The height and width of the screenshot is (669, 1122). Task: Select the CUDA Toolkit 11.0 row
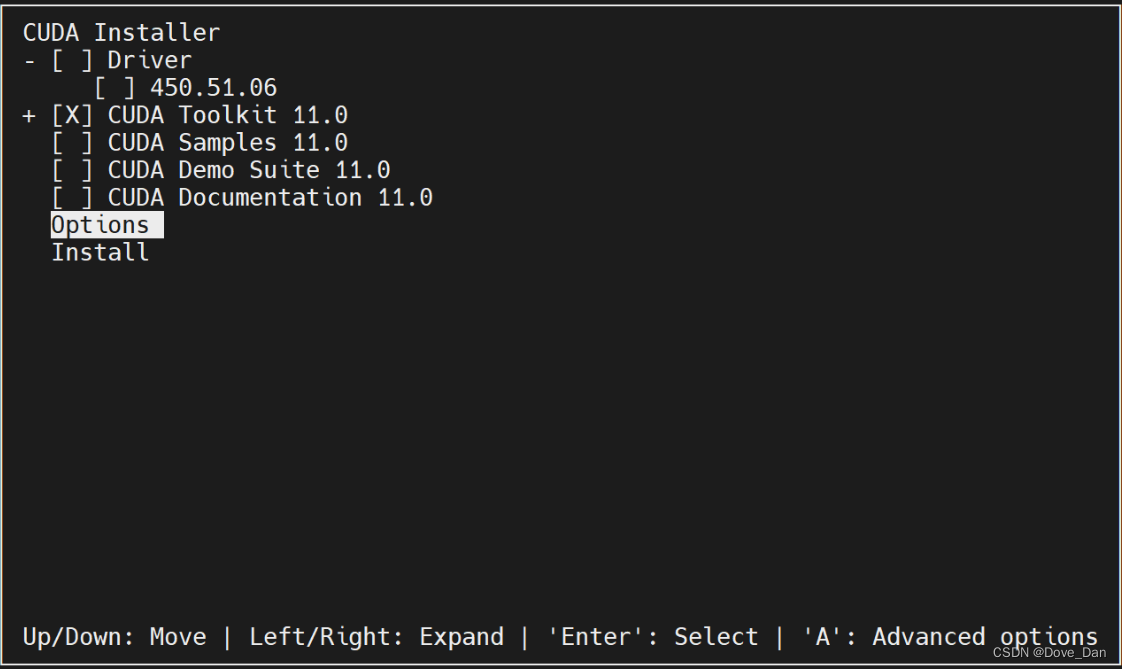tap(228, 115)
